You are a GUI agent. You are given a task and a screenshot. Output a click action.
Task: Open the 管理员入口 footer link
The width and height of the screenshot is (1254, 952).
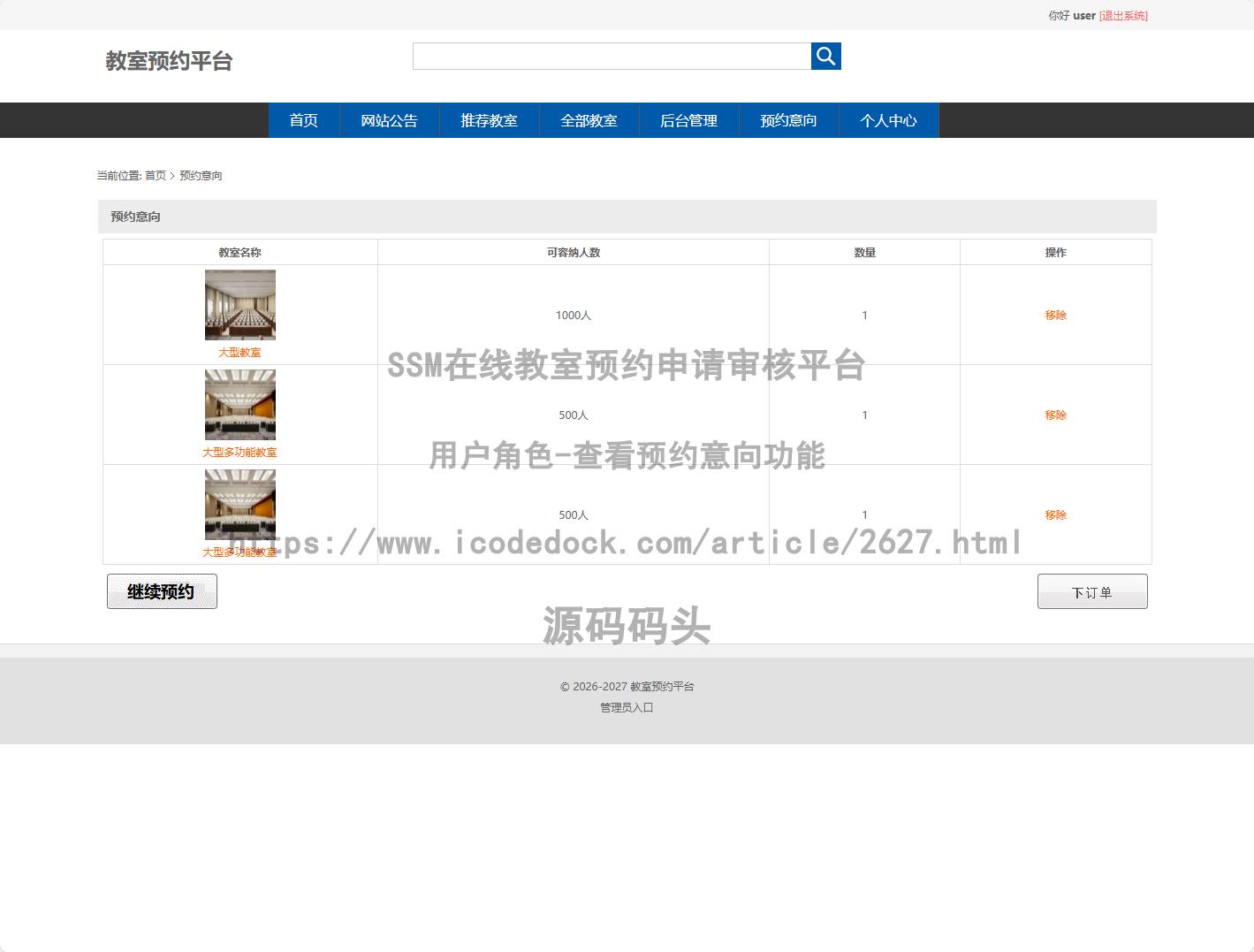(x=627, y=708)
